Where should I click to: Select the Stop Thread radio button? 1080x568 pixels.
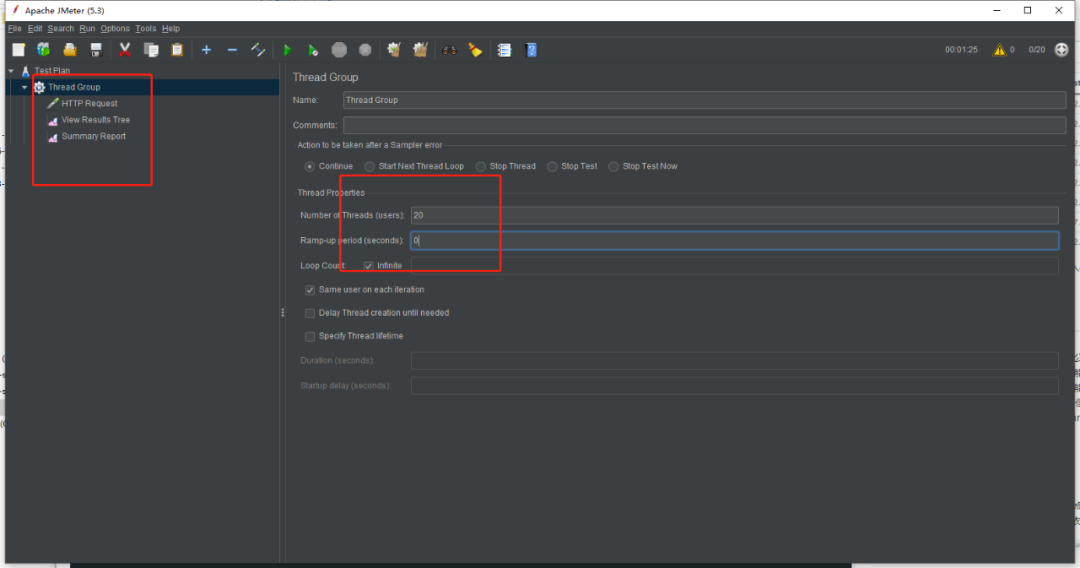pyautogui.click(x=481, y=167)
